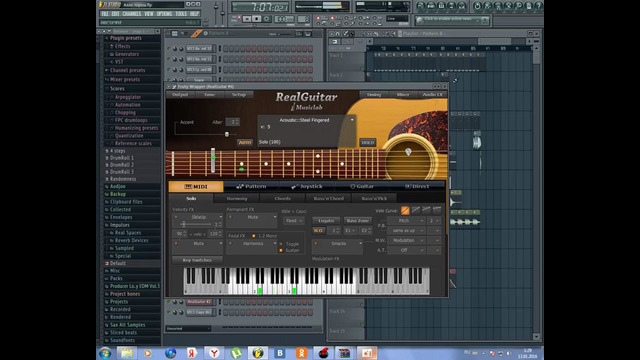Select the Sustain pedal mode radio
This screenshot has height=360, width=640.
(281, 250)
